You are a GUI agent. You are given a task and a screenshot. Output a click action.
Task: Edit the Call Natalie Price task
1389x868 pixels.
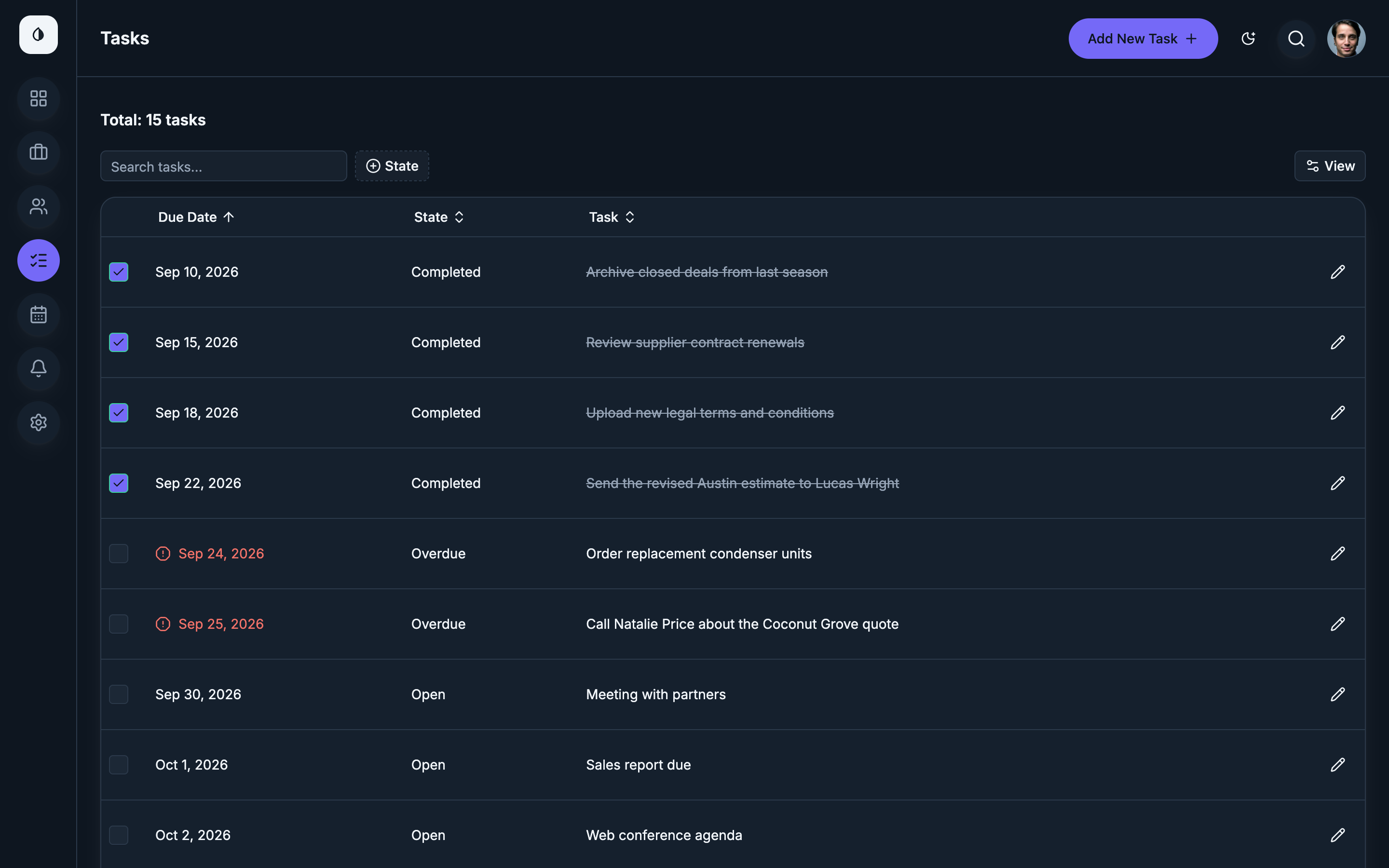click(x=1337, y=624)
